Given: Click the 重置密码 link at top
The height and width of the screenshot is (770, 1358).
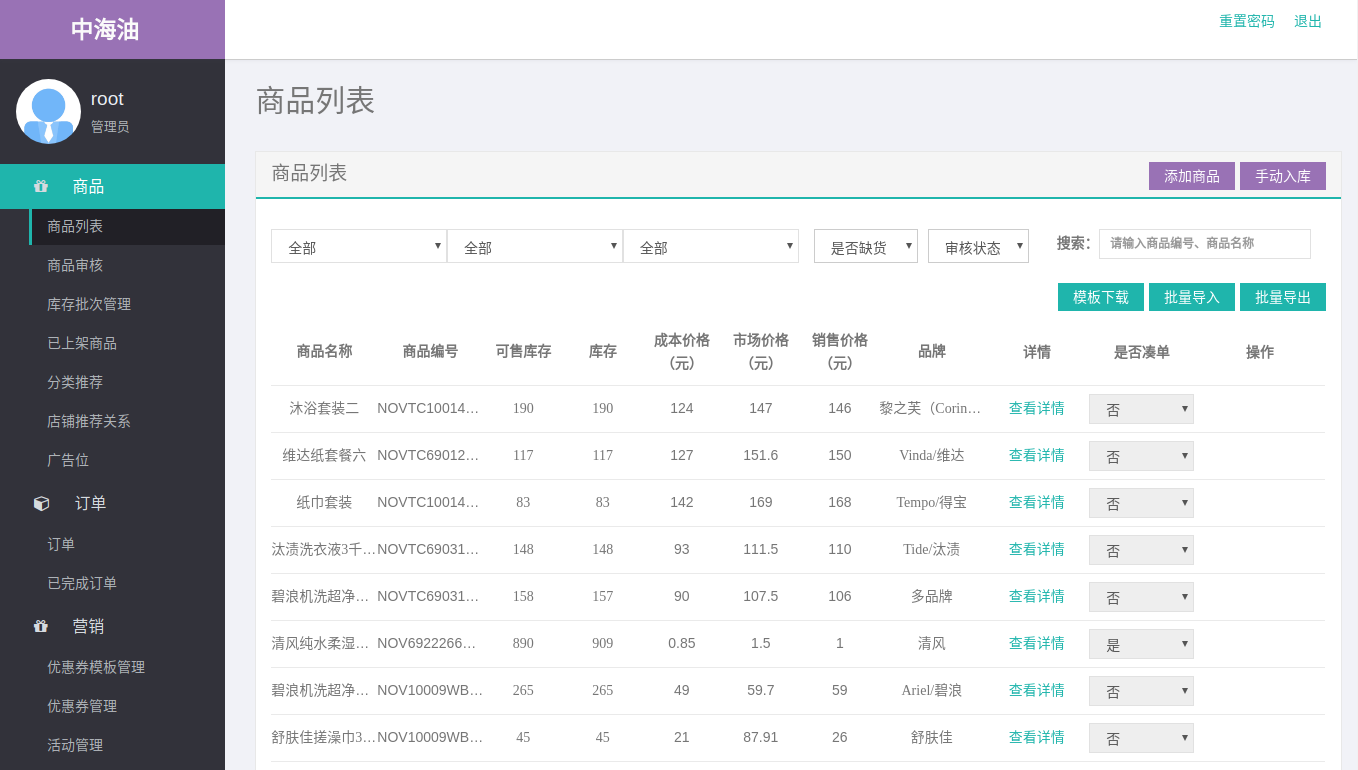Looking at the screenshot, I should (1247, 21).
